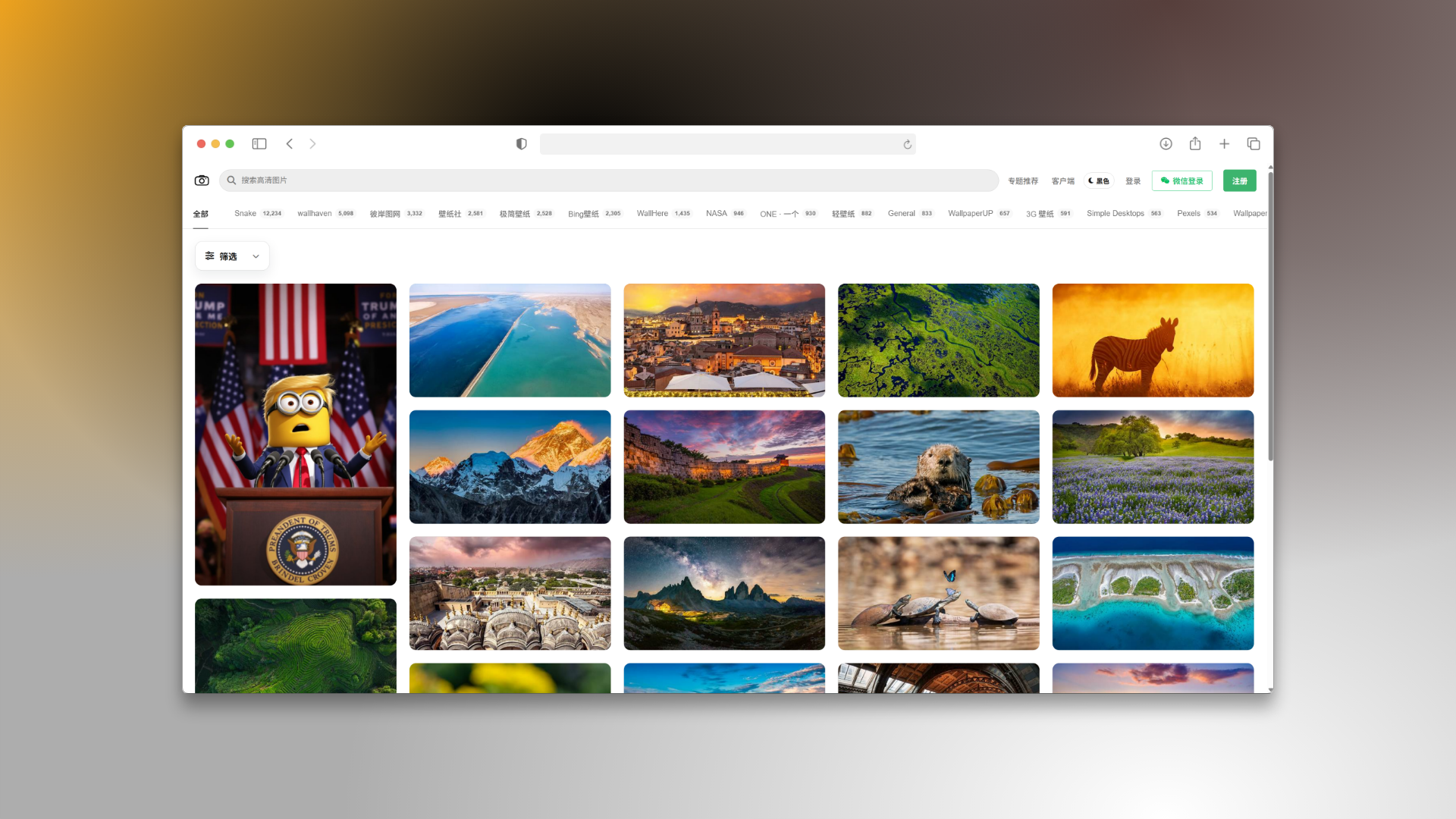Open the purple wildflower meadow wallpaper

pyautogui.click(x=1153, y=467)
